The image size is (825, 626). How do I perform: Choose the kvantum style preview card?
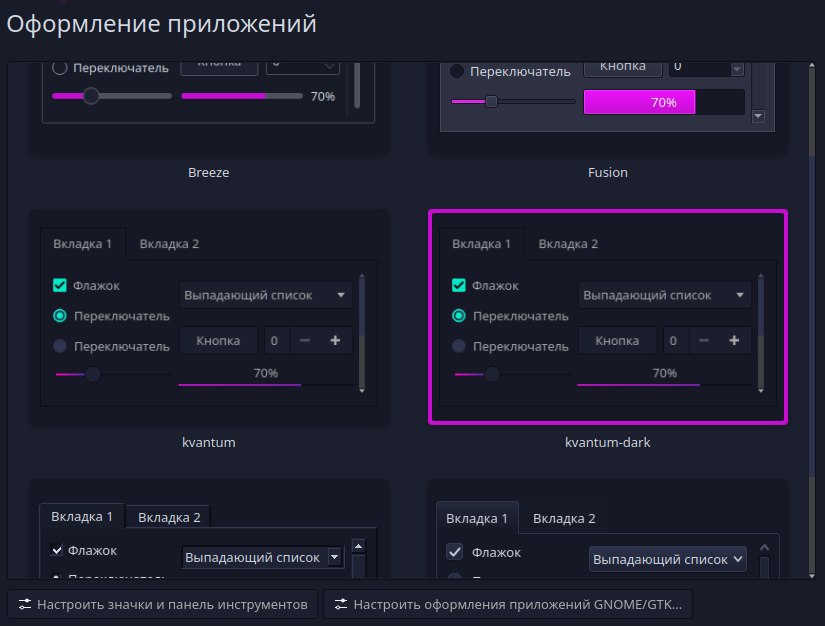[209, 317]
